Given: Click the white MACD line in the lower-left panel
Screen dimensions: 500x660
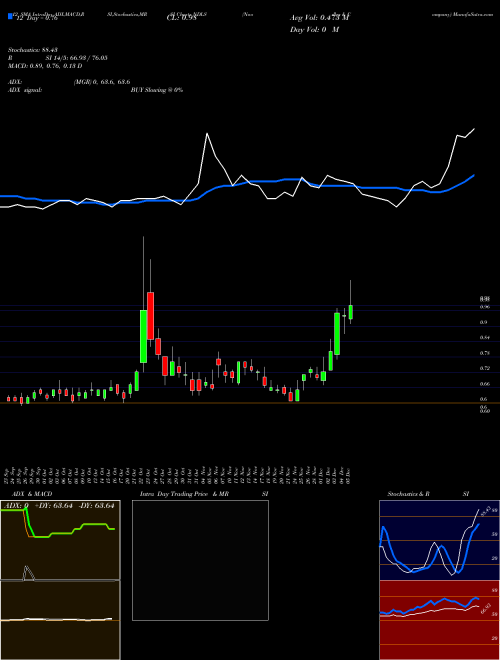Looking at the screenshot, I should click(57, 619).
